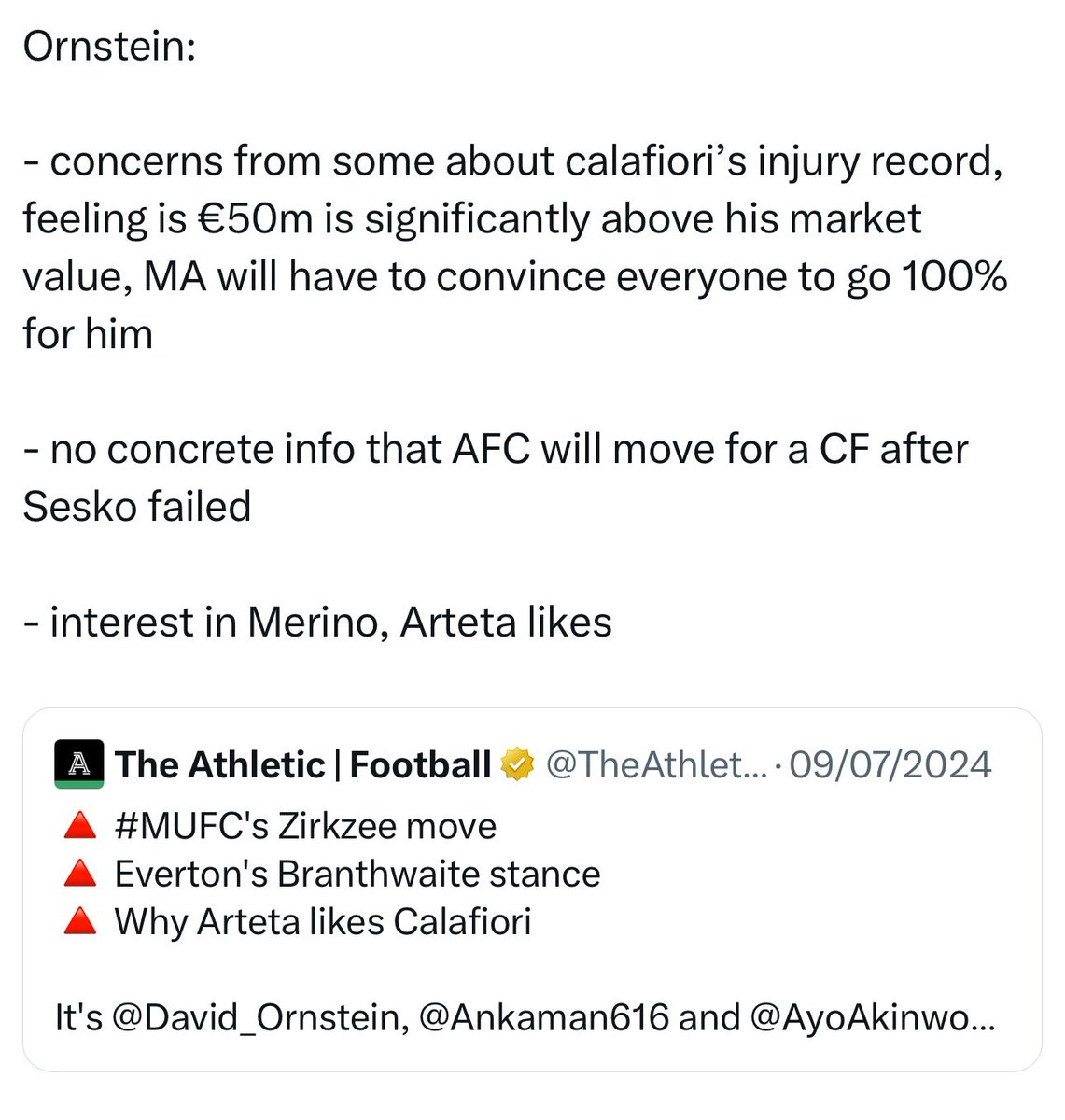The height and width of the screenshot is (1120, 1065).
Task: Open the truncated @AyoAkinwo... mention
Action: click(872, 1017)
